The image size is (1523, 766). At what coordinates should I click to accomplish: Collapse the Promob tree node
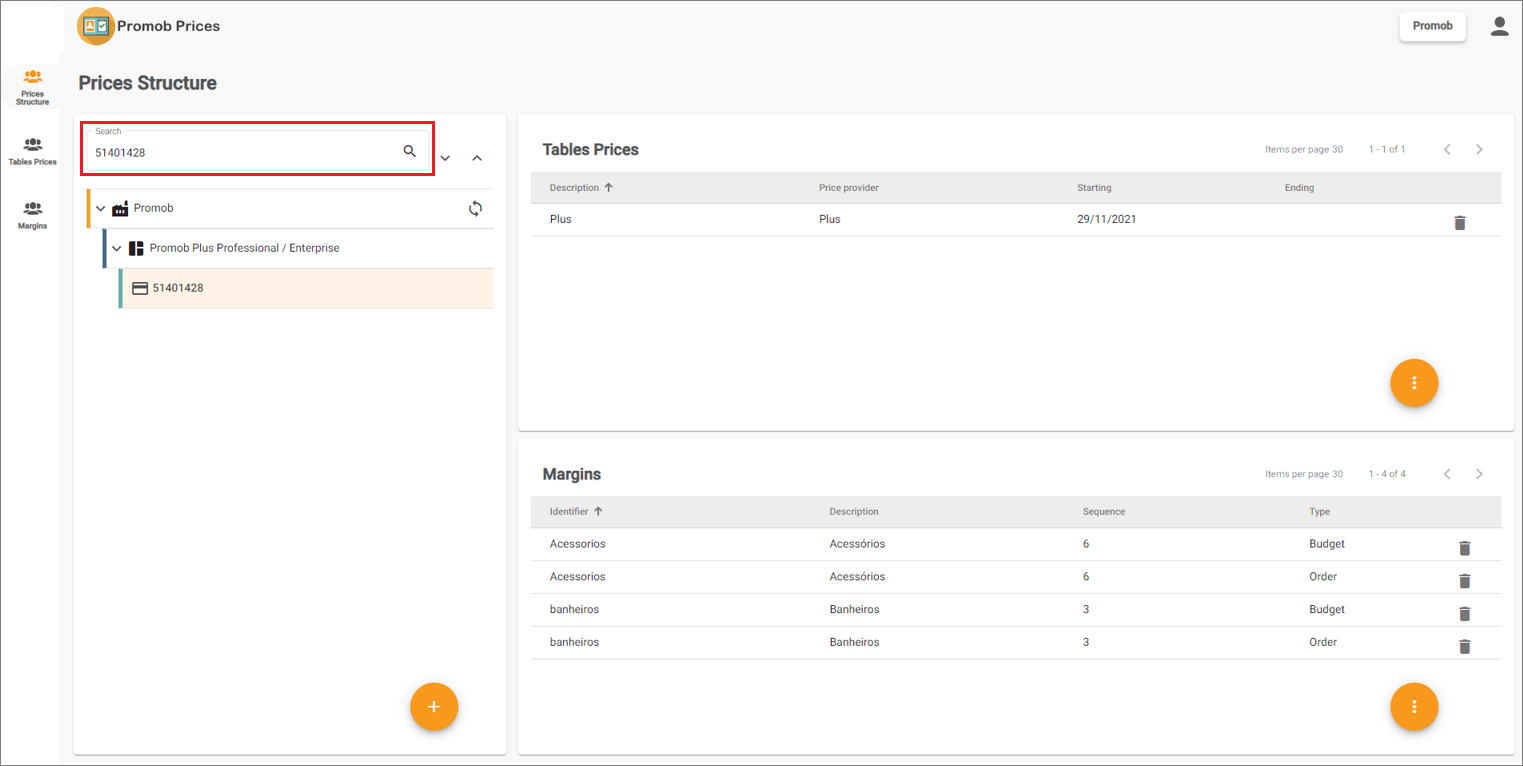[100, 208]
